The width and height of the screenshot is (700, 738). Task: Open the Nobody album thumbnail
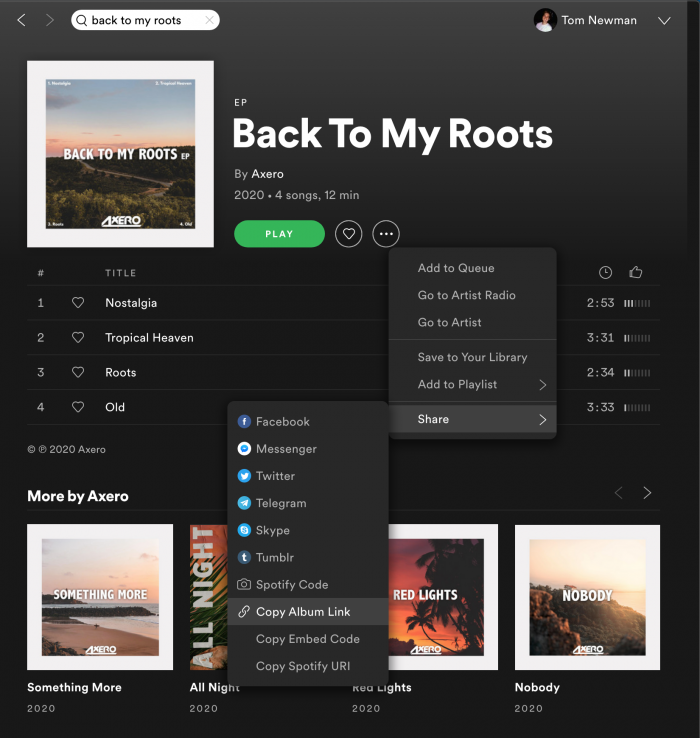pyautogui.click(x=587, y=597)
